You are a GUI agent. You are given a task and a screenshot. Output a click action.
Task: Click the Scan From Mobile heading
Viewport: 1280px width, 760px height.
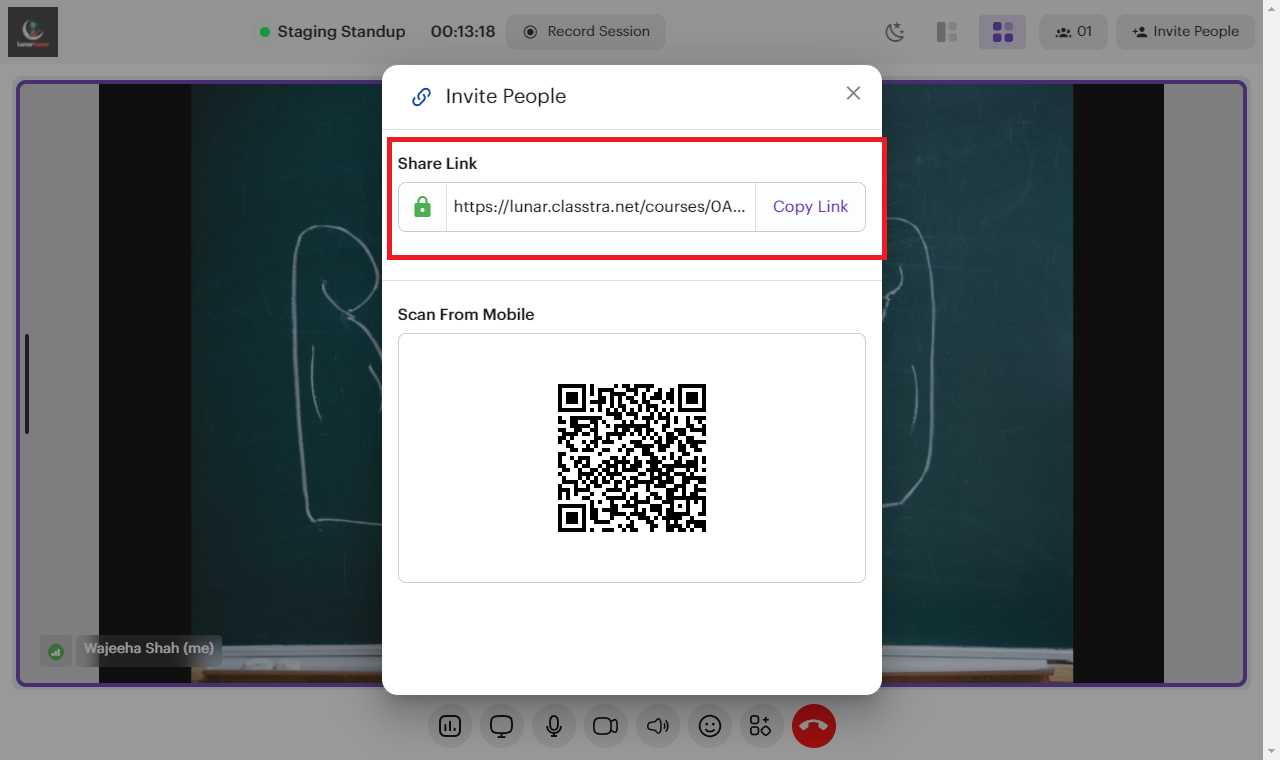point(466,315)
